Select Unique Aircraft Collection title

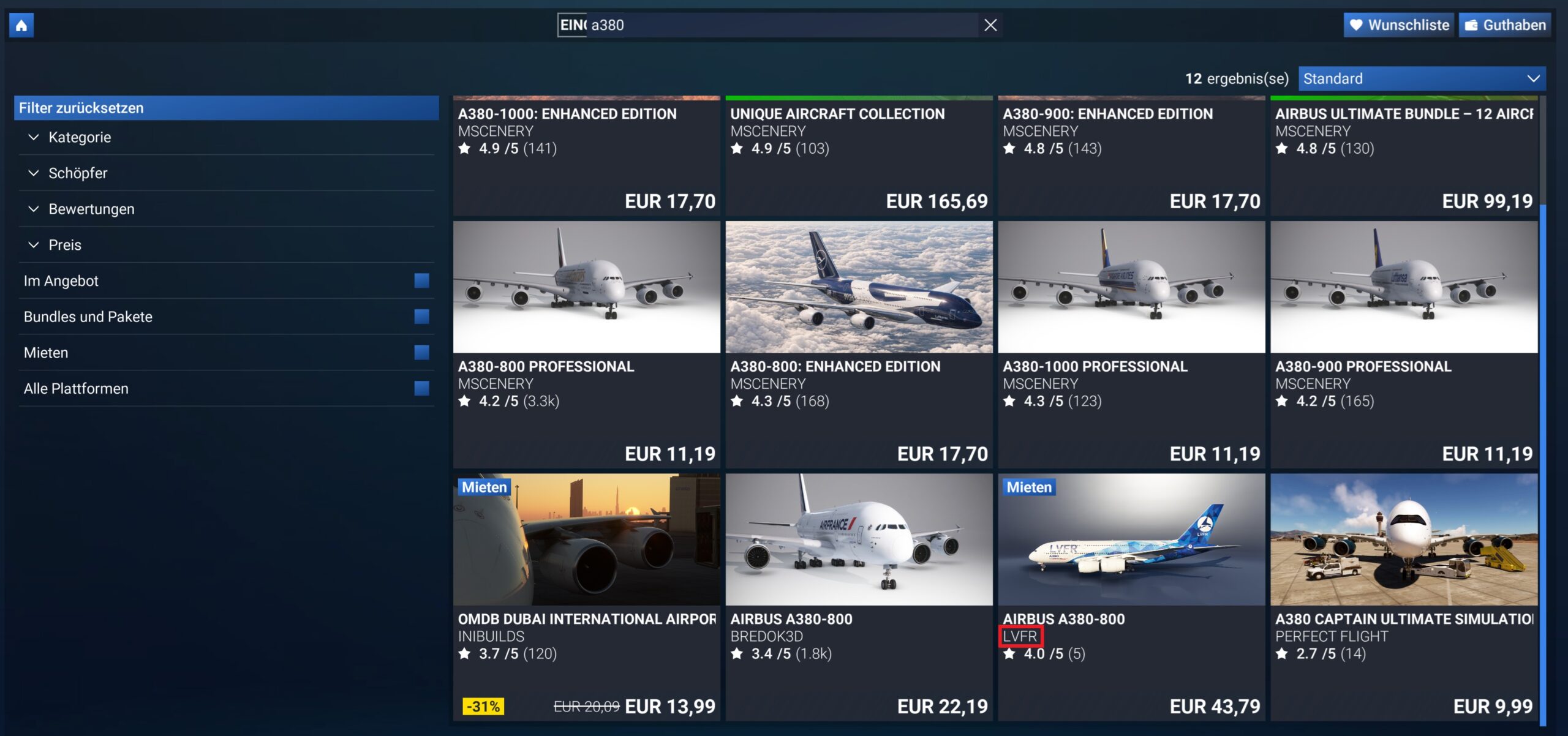(x=837, y=114)
